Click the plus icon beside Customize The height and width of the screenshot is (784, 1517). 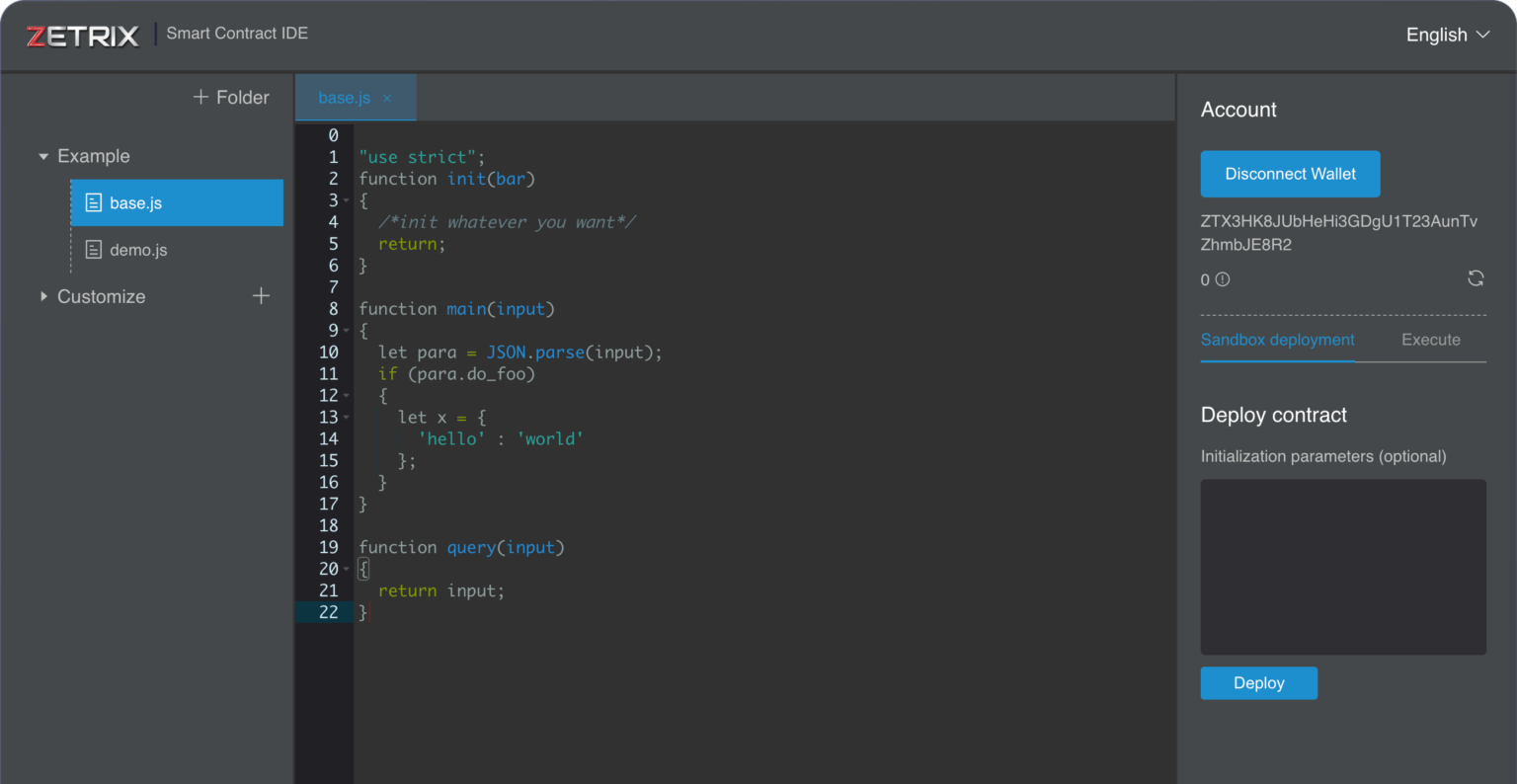tap(261, 296)
